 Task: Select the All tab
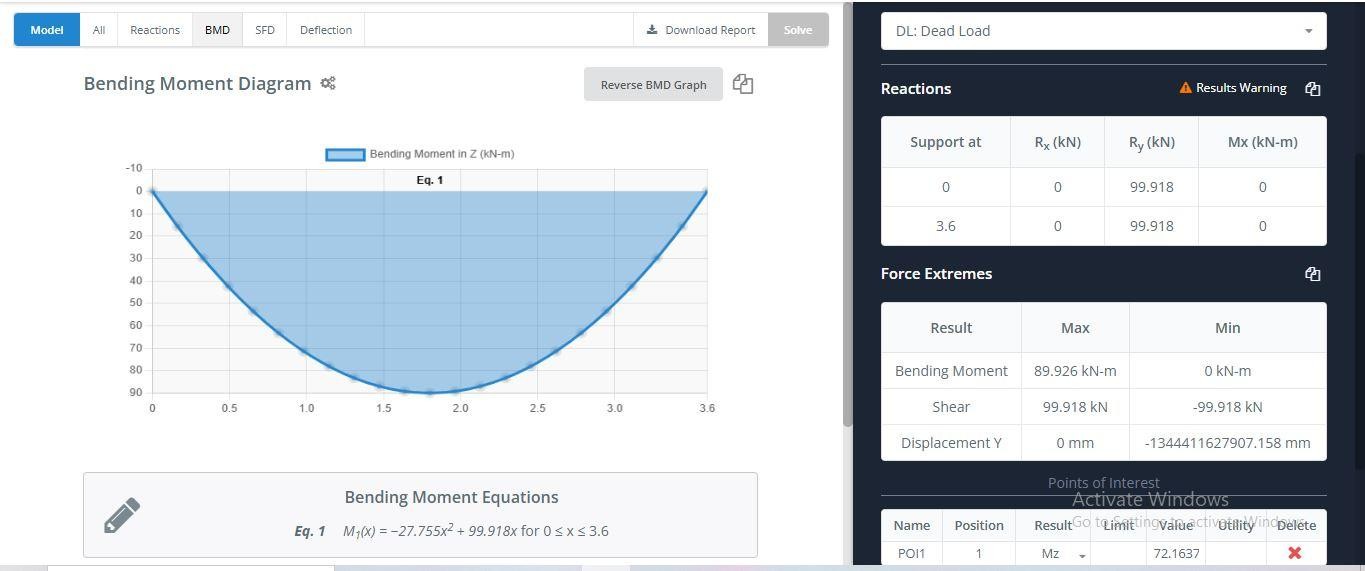pyautogui.click(x=99, y=30)
